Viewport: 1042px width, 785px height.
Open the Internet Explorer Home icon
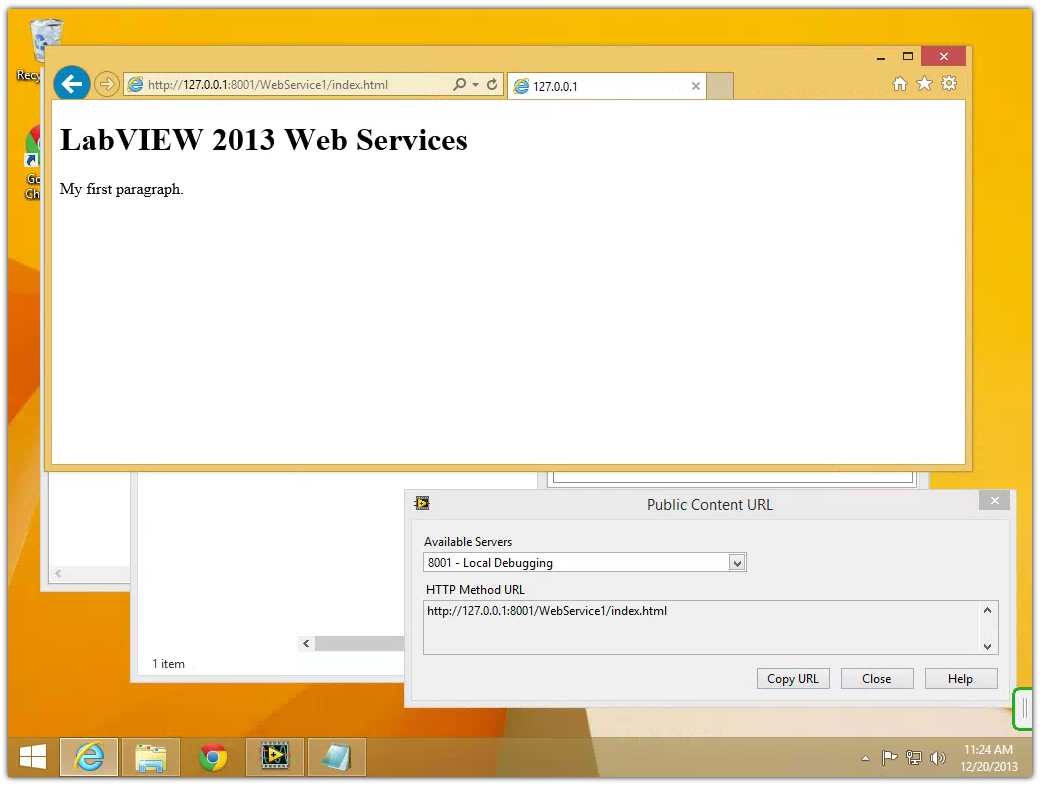pos(899,84)
